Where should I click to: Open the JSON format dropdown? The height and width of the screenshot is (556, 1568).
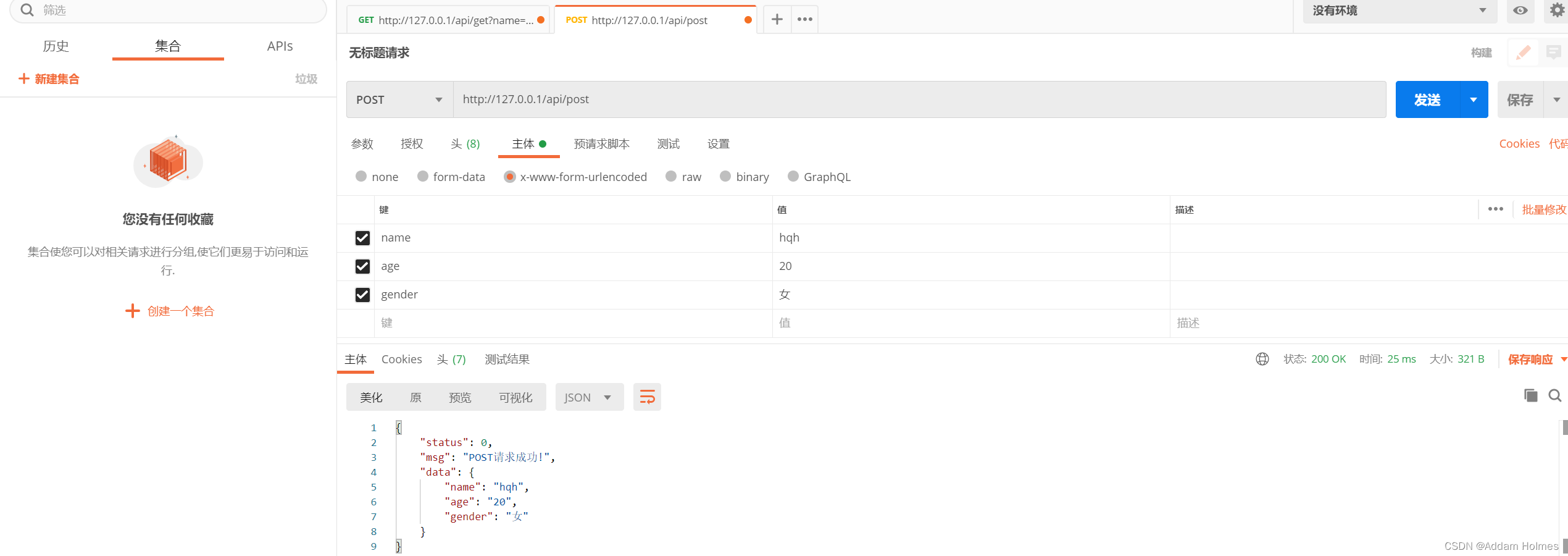click(x=590, y=397)
